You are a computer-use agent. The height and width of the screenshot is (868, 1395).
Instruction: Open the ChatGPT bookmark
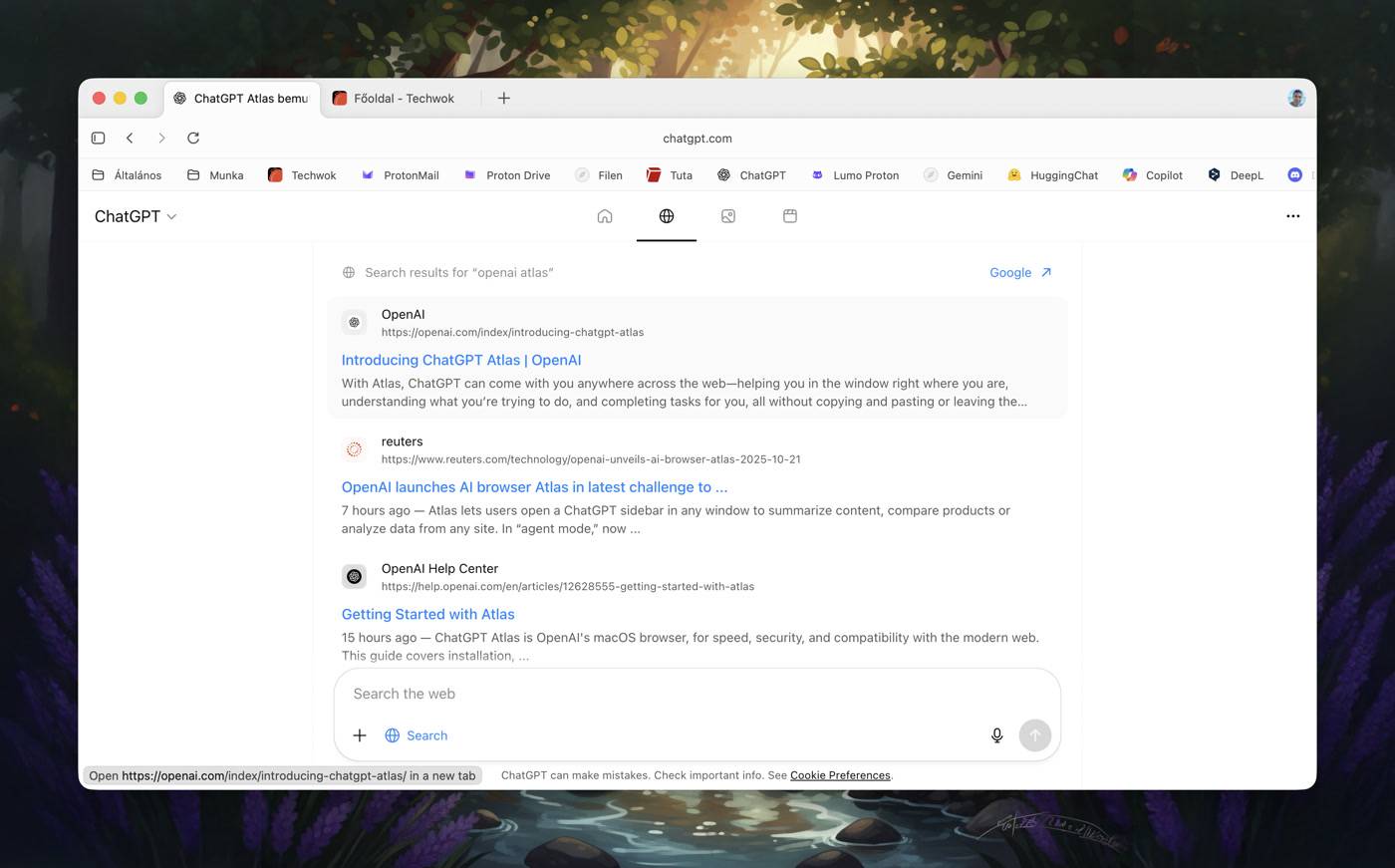[x=751, y=175]
